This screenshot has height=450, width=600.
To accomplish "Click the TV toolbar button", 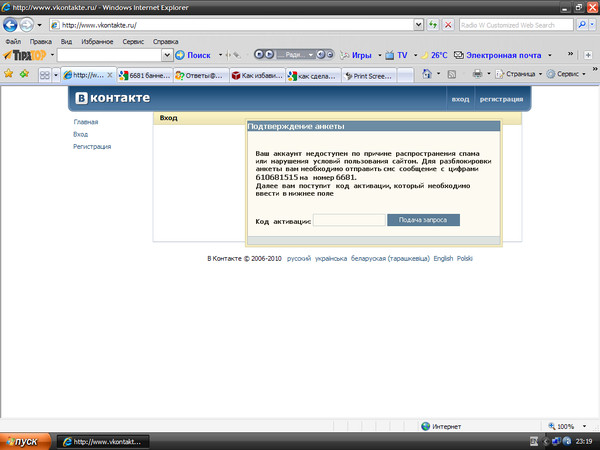I will [x=396, y=55].
